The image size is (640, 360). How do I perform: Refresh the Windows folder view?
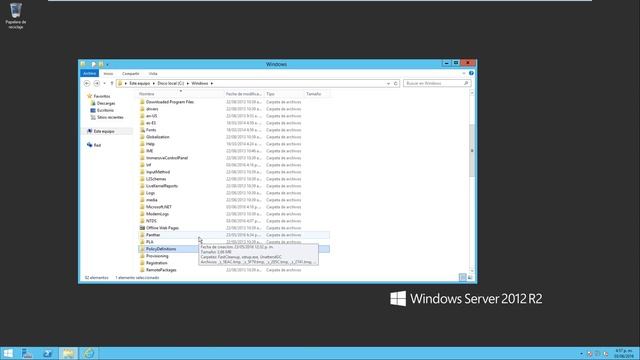click(x=396, y=83)
